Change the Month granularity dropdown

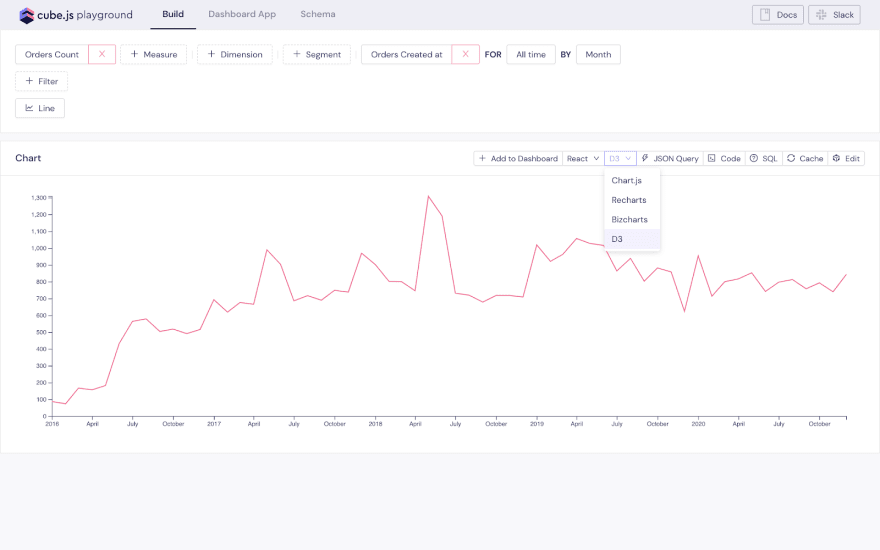[x=598, y=54]
